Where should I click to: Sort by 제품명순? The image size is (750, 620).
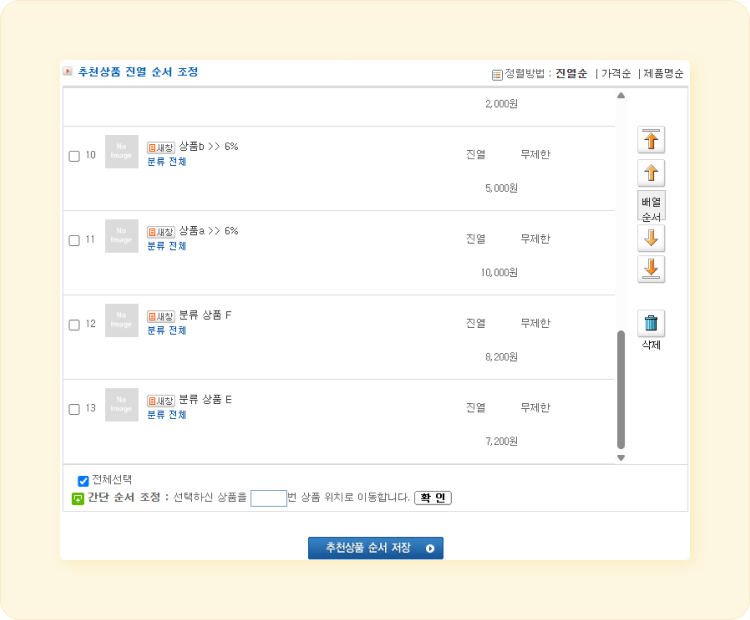[663, 74]
